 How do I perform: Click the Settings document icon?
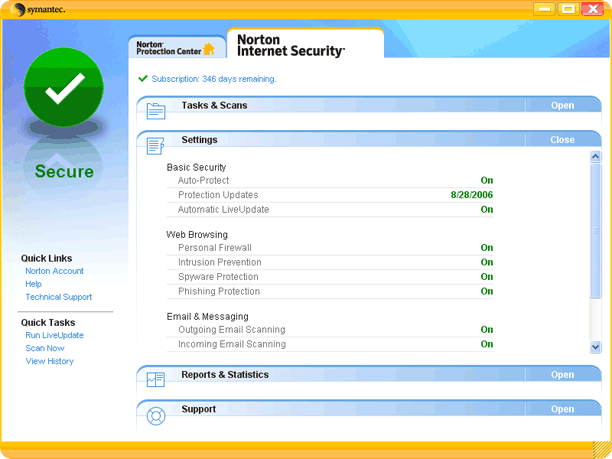point(155,146)
